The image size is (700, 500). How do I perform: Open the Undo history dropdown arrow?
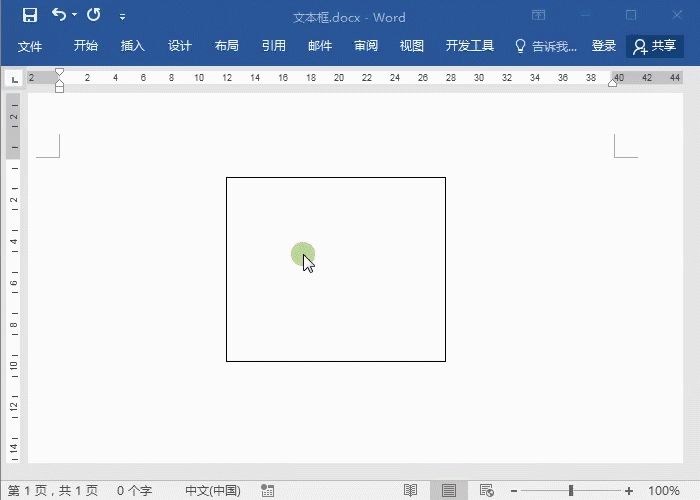click(74, 15)
